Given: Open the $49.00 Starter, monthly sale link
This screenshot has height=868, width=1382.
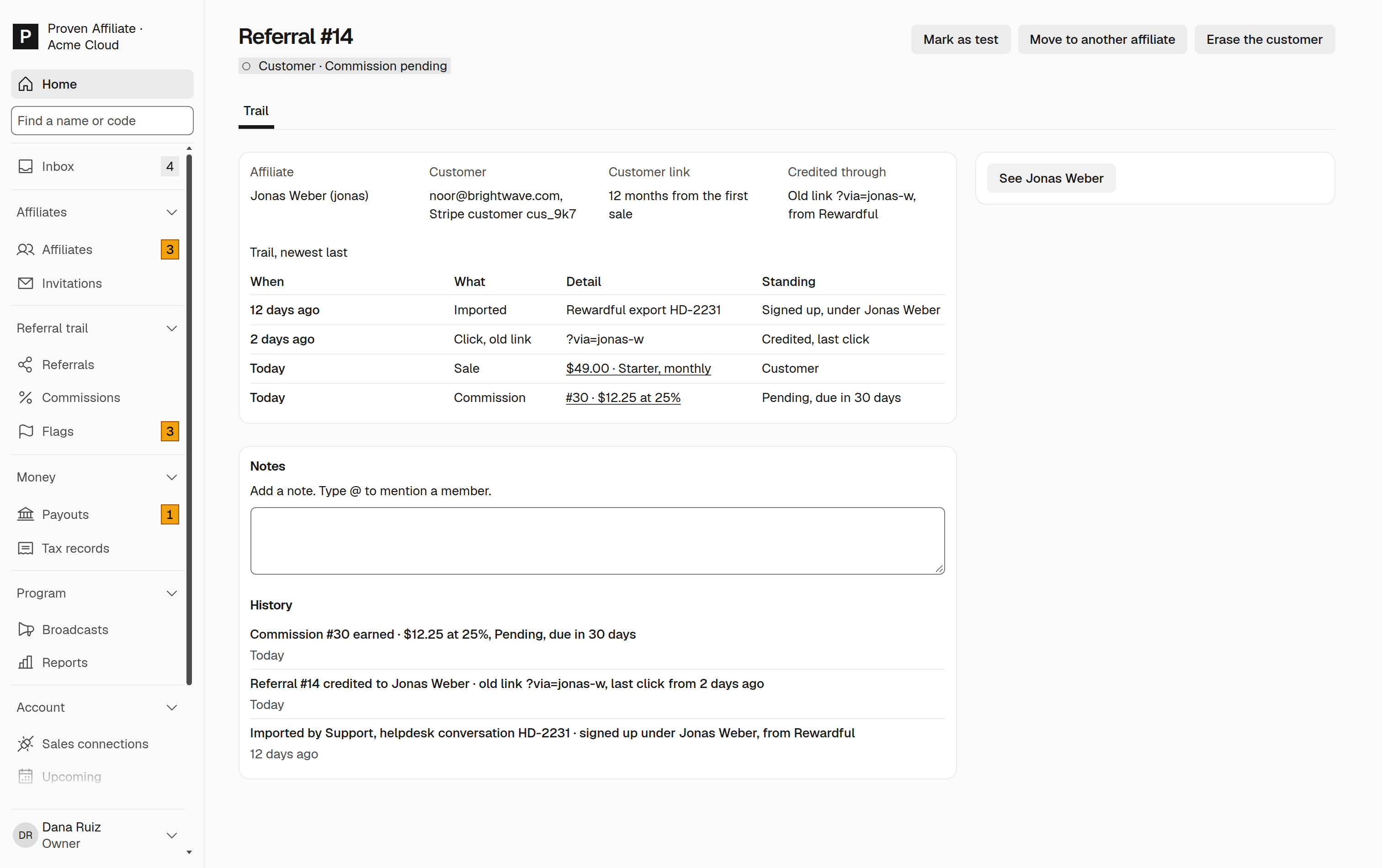Looking at the screenshot, I should pos(638,368).
